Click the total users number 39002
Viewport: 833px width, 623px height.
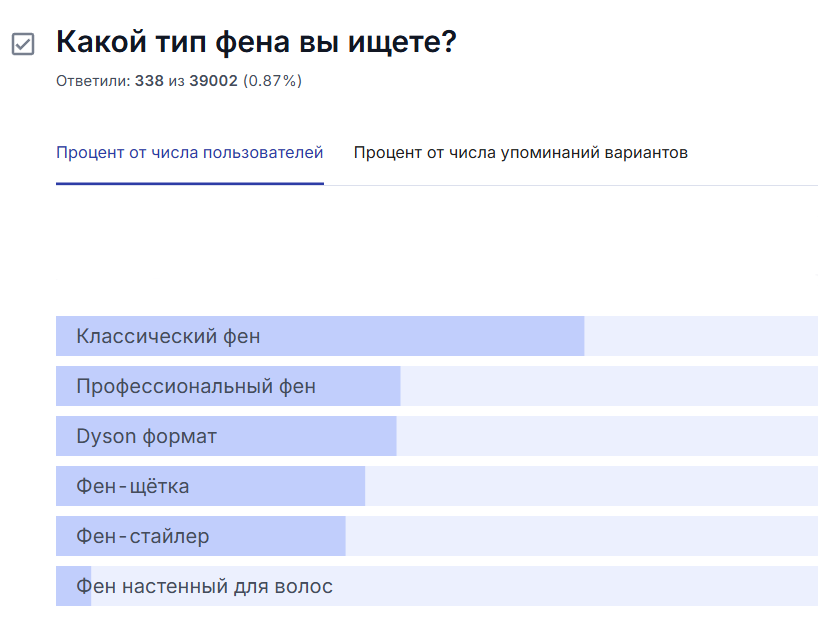(x=213, y=81)
